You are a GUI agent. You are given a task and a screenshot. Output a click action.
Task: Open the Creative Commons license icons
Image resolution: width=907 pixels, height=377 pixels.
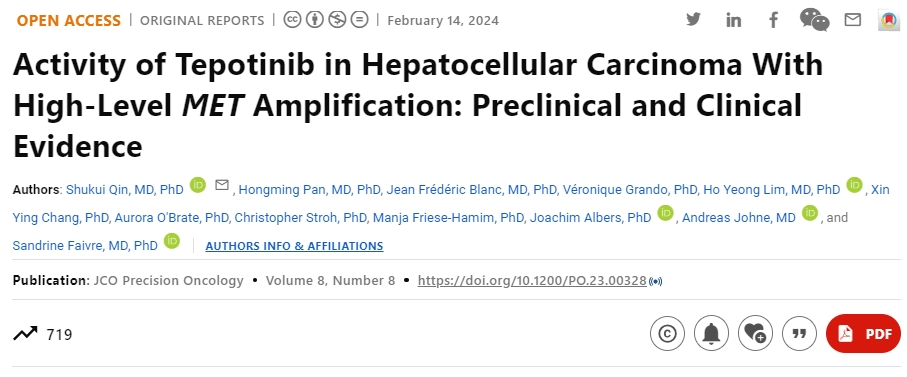(326, 20)
